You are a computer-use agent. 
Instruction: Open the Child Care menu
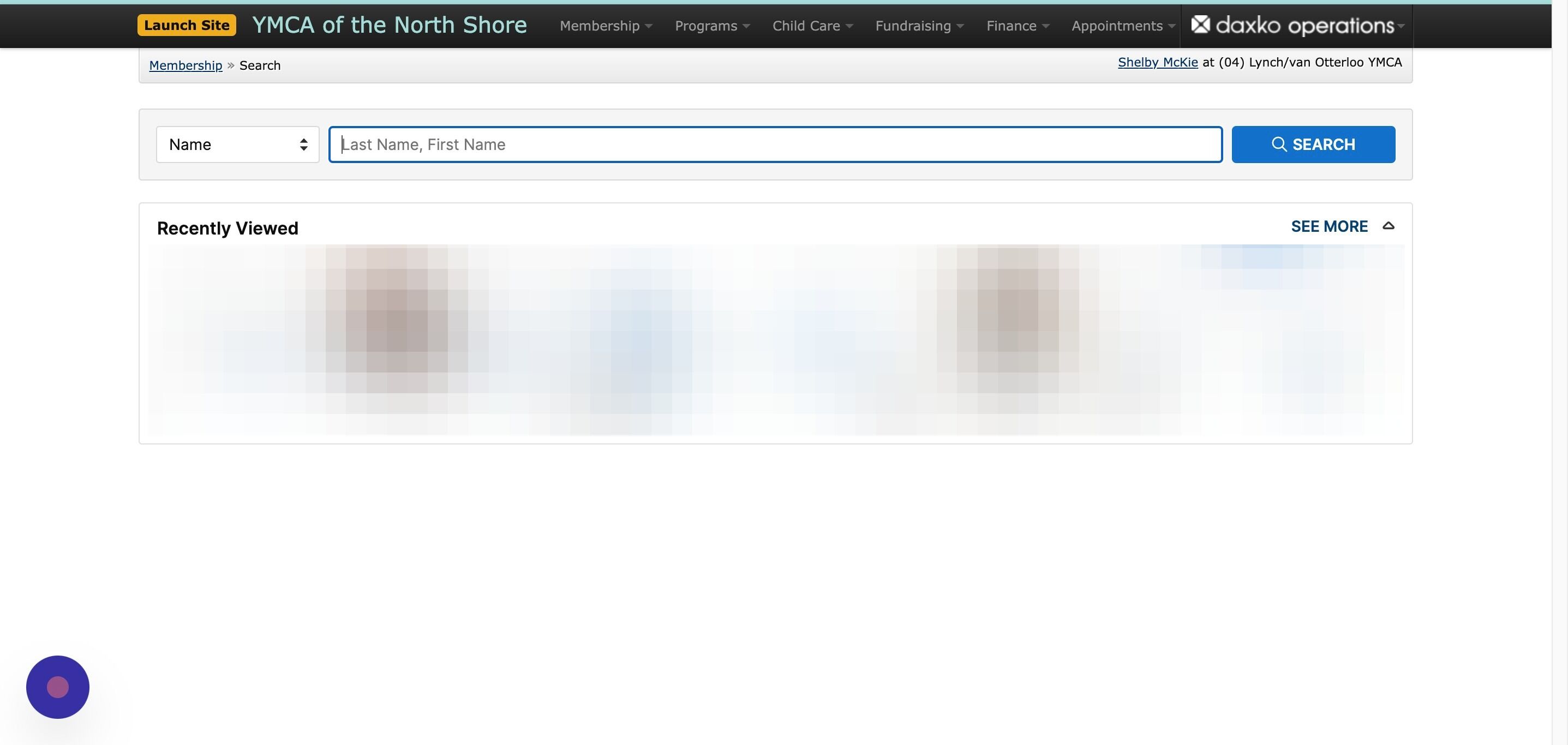pos(812,26)
